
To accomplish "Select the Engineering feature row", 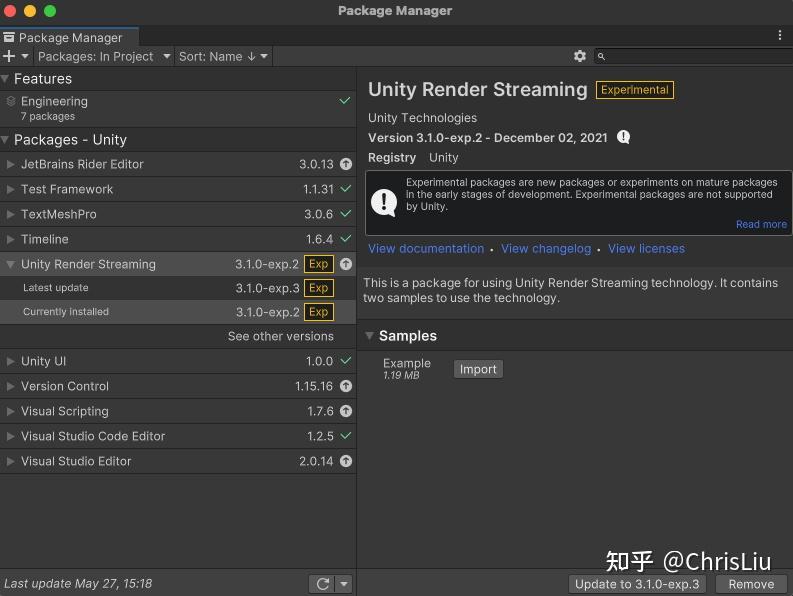I will (178, 108).
